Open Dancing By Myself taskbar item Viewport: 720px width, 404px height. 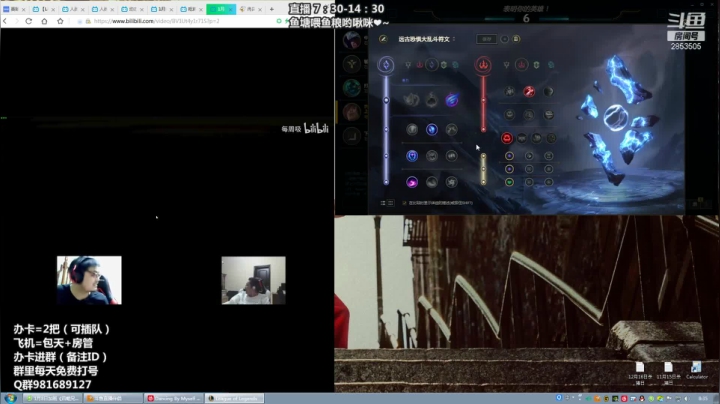174,398
